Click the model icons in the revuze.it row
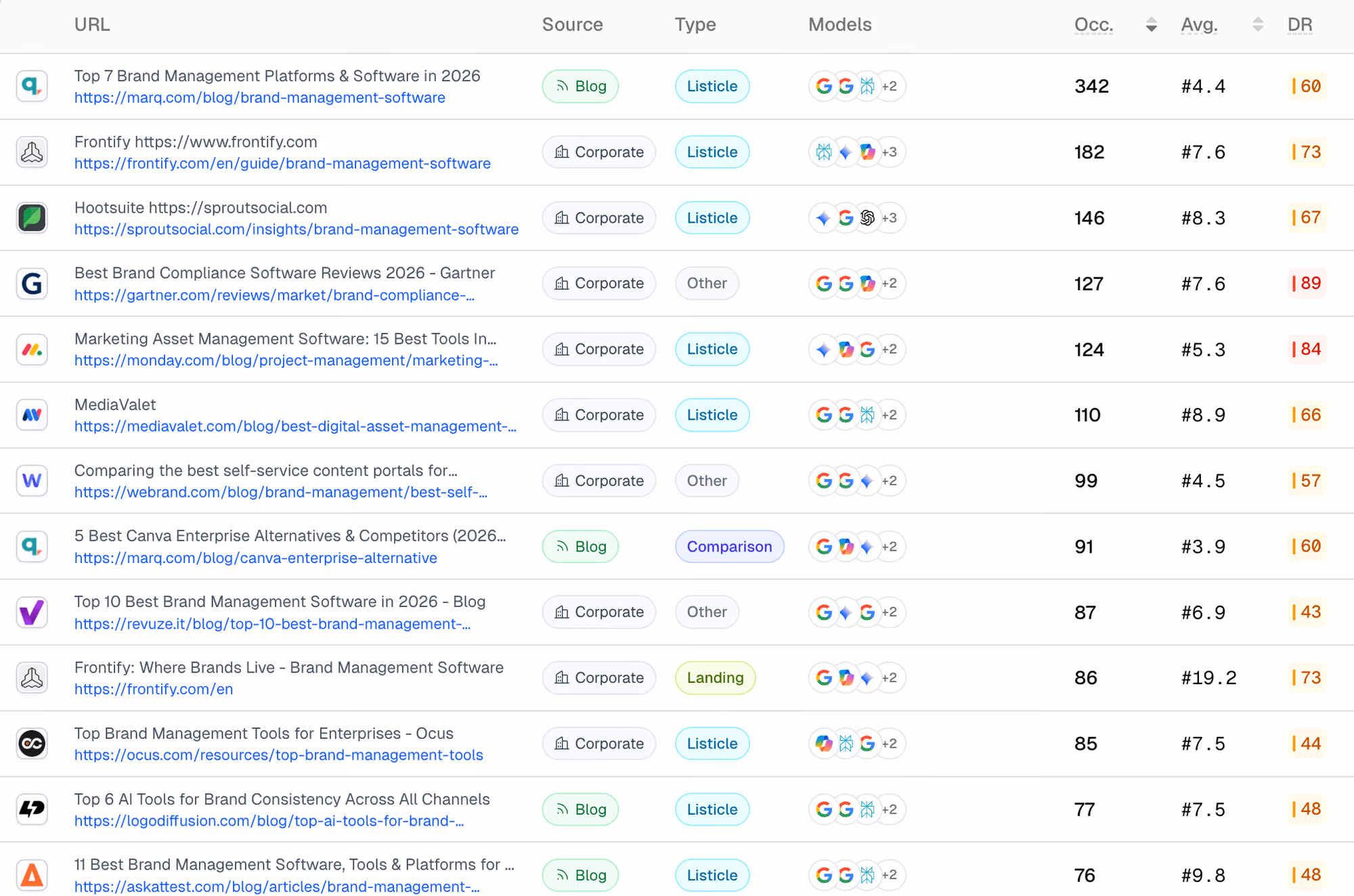Viewport: 1354px width, 896px height. tap(857, 612)
